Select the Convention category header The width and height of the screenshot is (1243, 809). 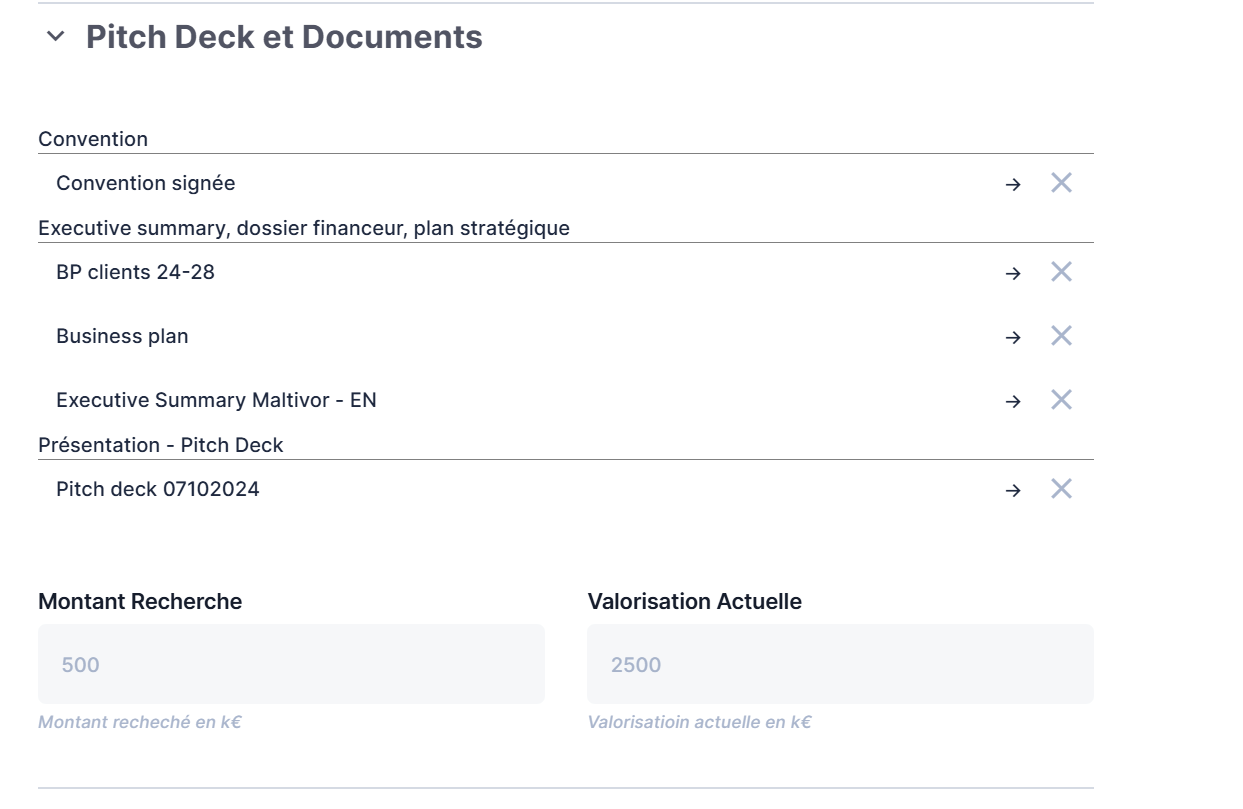click(x=93, y=139)
